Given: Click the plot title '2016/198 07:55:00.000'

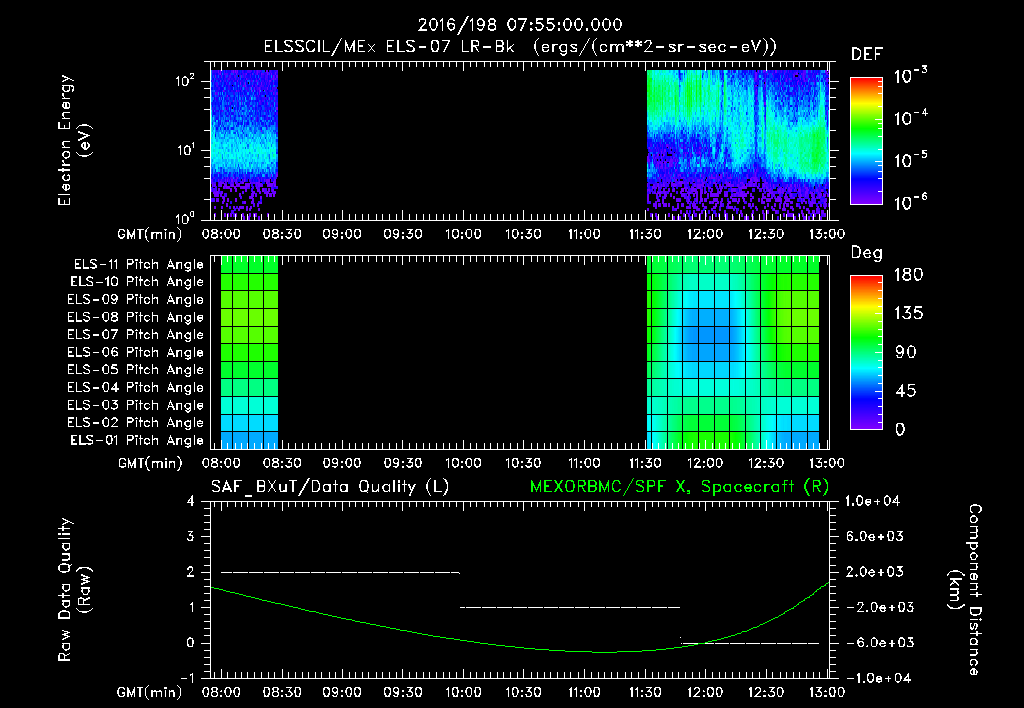Looking at the screenshot, I should coord(520,25).
